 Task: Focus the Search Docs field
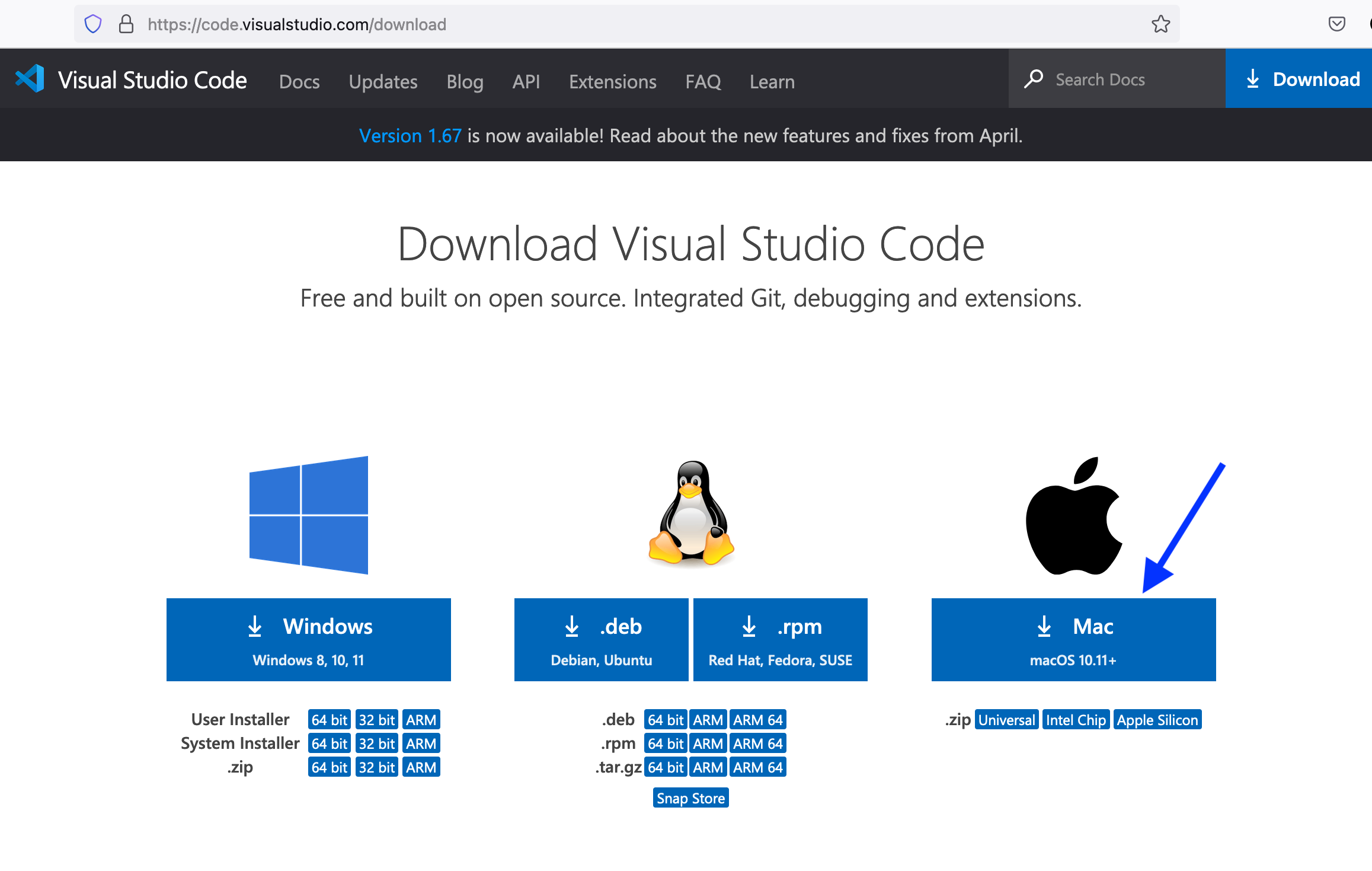[1117, 79]
